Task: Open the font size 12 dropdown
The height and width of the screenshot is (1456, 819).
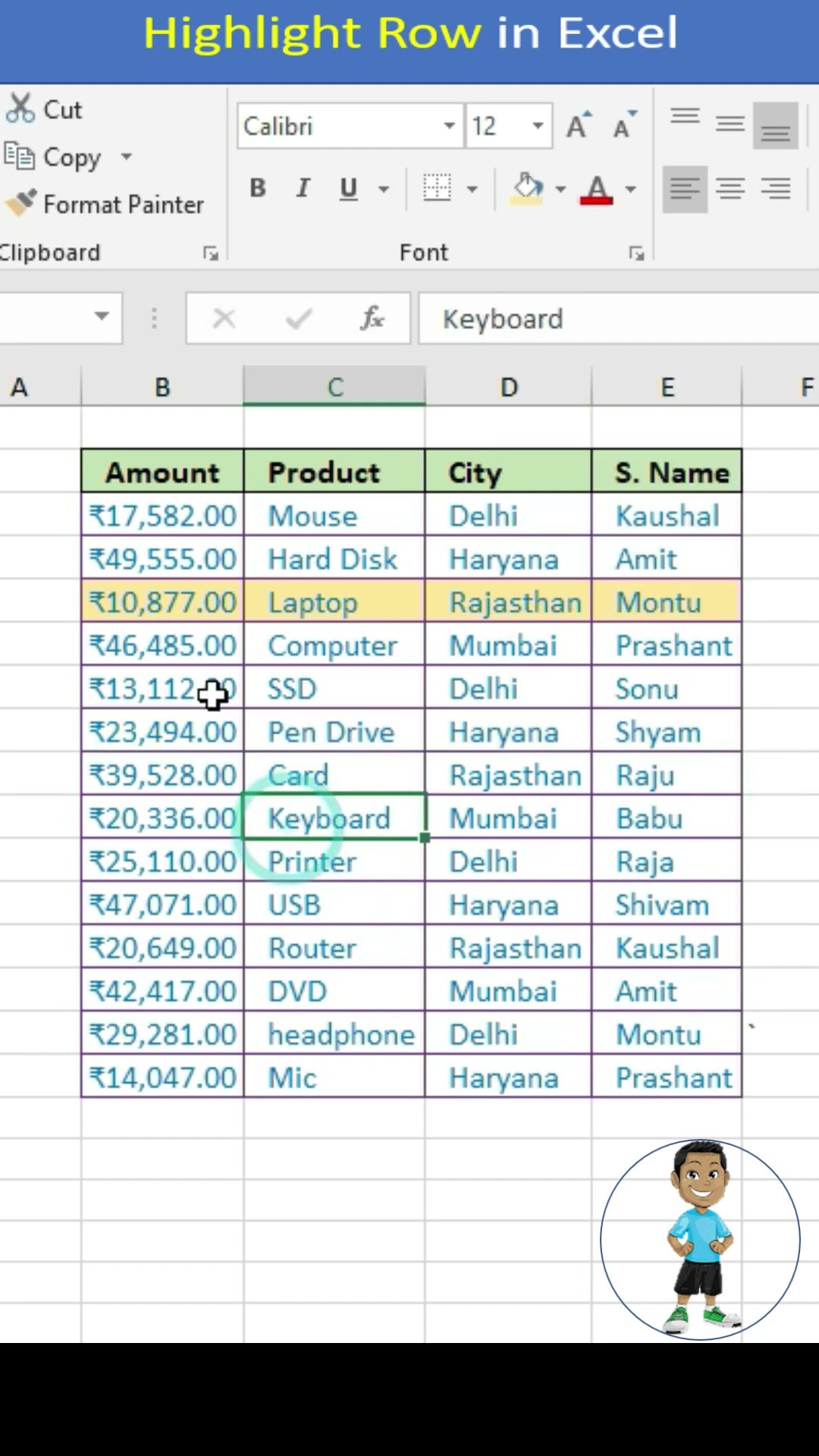Action: point(538,126)
